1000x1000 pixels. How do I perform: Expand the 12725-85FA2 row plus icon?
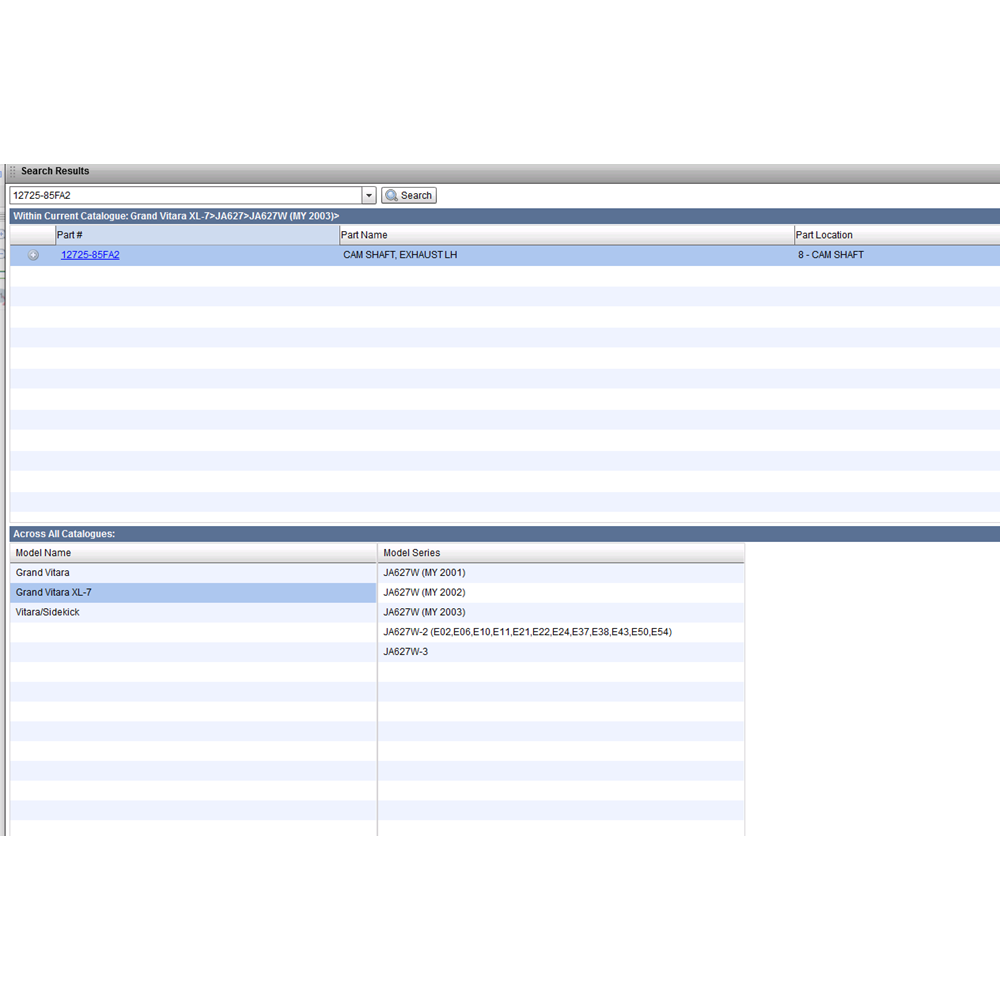point(33,255)
